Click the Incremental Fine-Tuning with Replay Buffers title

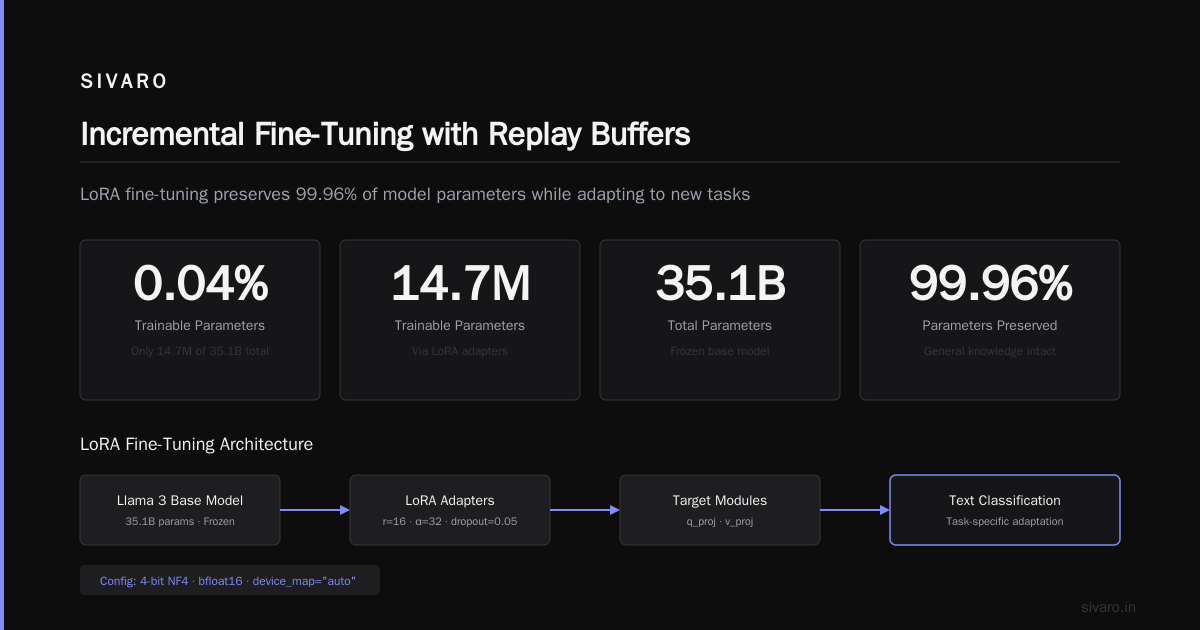[385, 134]
